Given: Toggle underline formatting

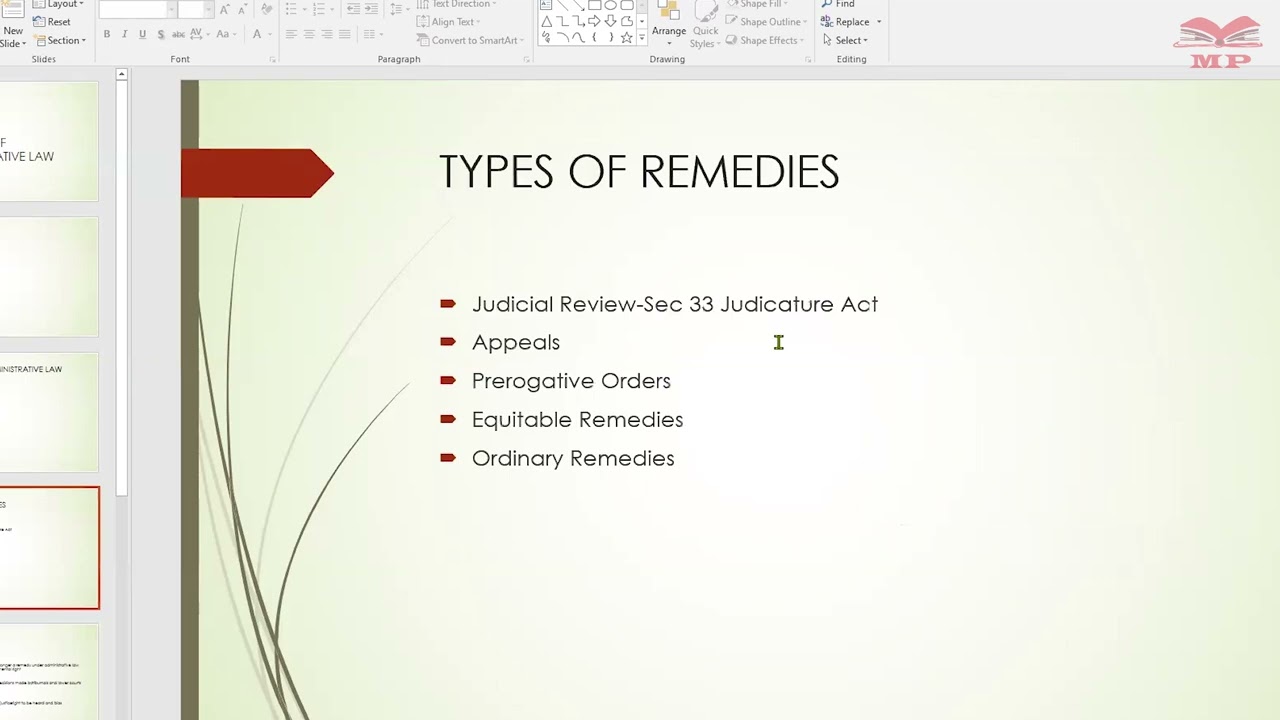Looking at the screenshot, I should point(142,34).
